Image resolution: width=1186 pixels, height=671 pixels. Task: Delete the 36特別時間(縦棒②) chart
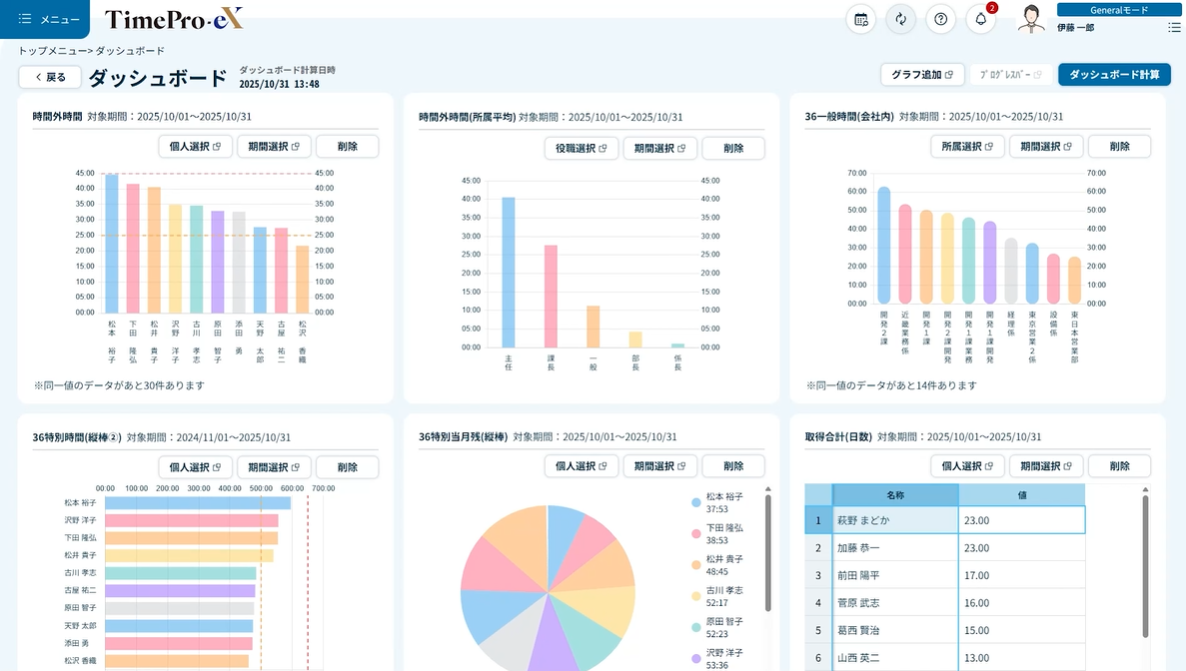click(x=347, y=467)
